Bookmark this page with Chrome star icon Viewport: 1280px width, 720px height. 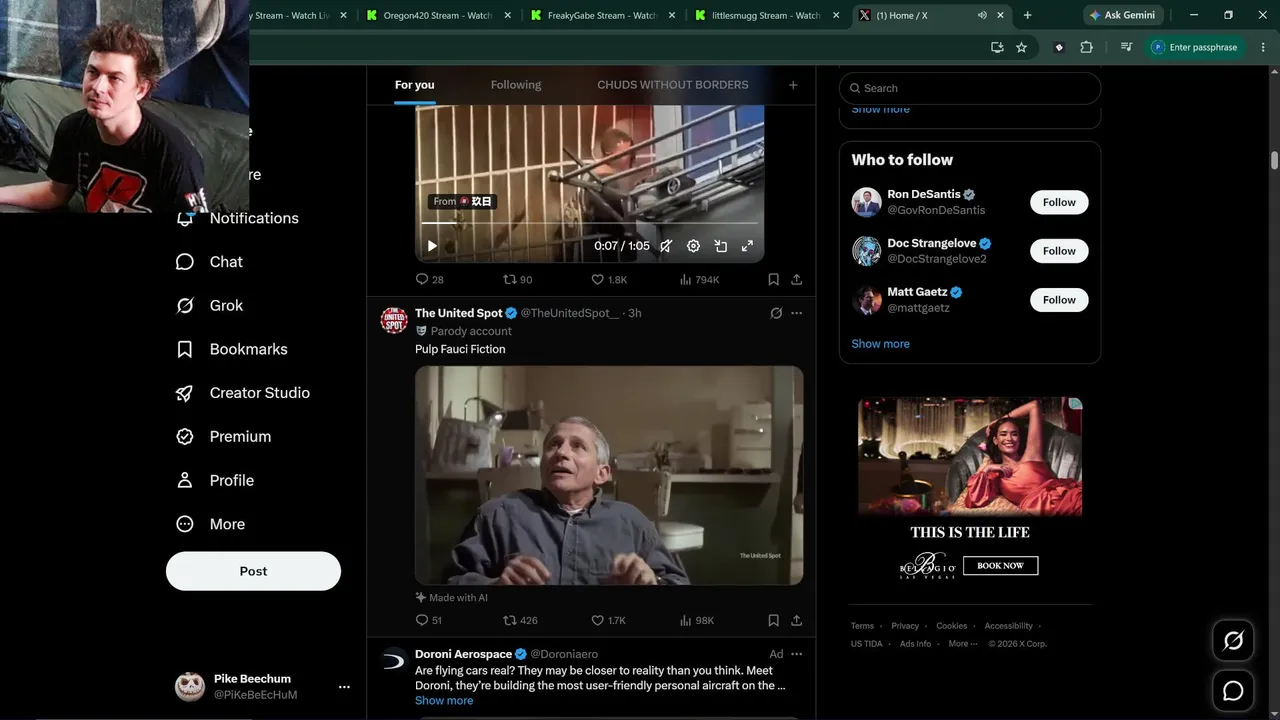[1021, 47]
